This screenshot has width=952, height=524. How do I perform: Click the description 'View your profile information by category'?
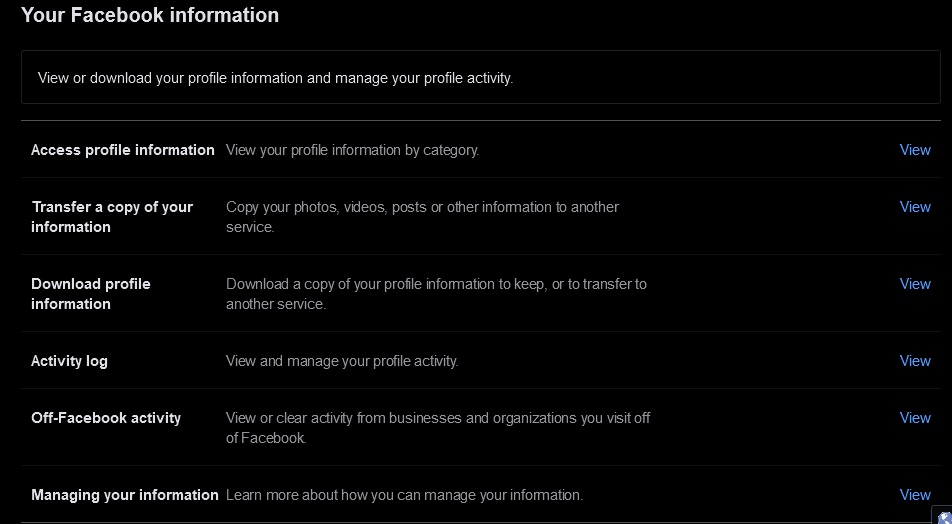coord(353,150)
